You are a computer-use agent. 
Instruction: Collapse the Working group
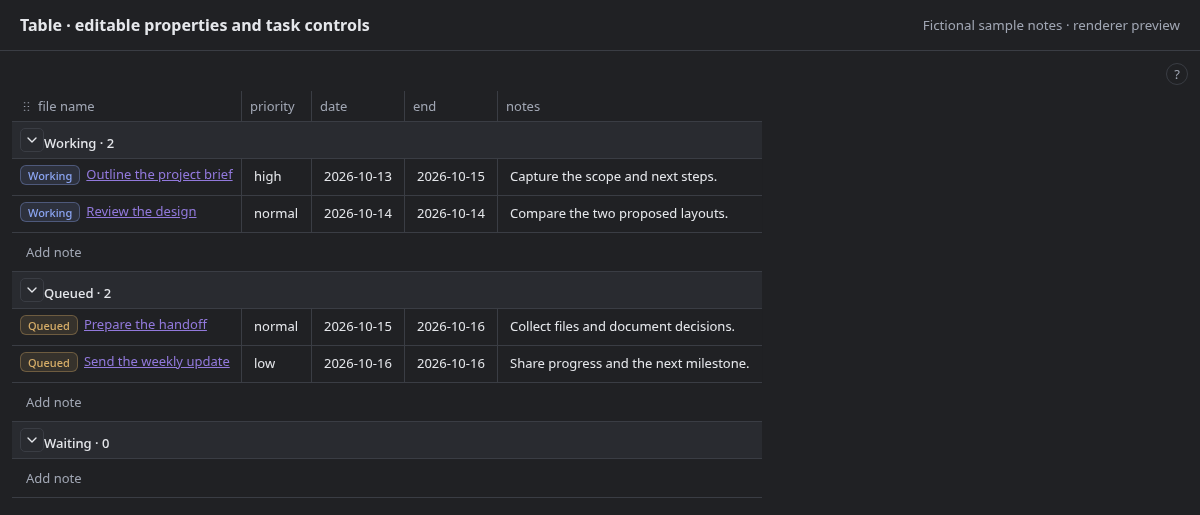(x=31, y=141)
